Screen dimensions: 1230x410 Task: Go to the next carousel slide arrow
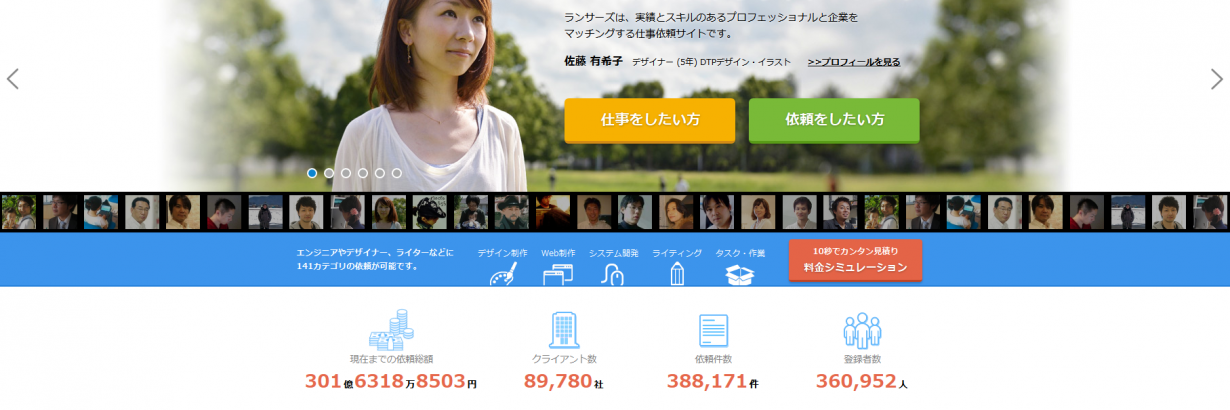(1216, 79)
